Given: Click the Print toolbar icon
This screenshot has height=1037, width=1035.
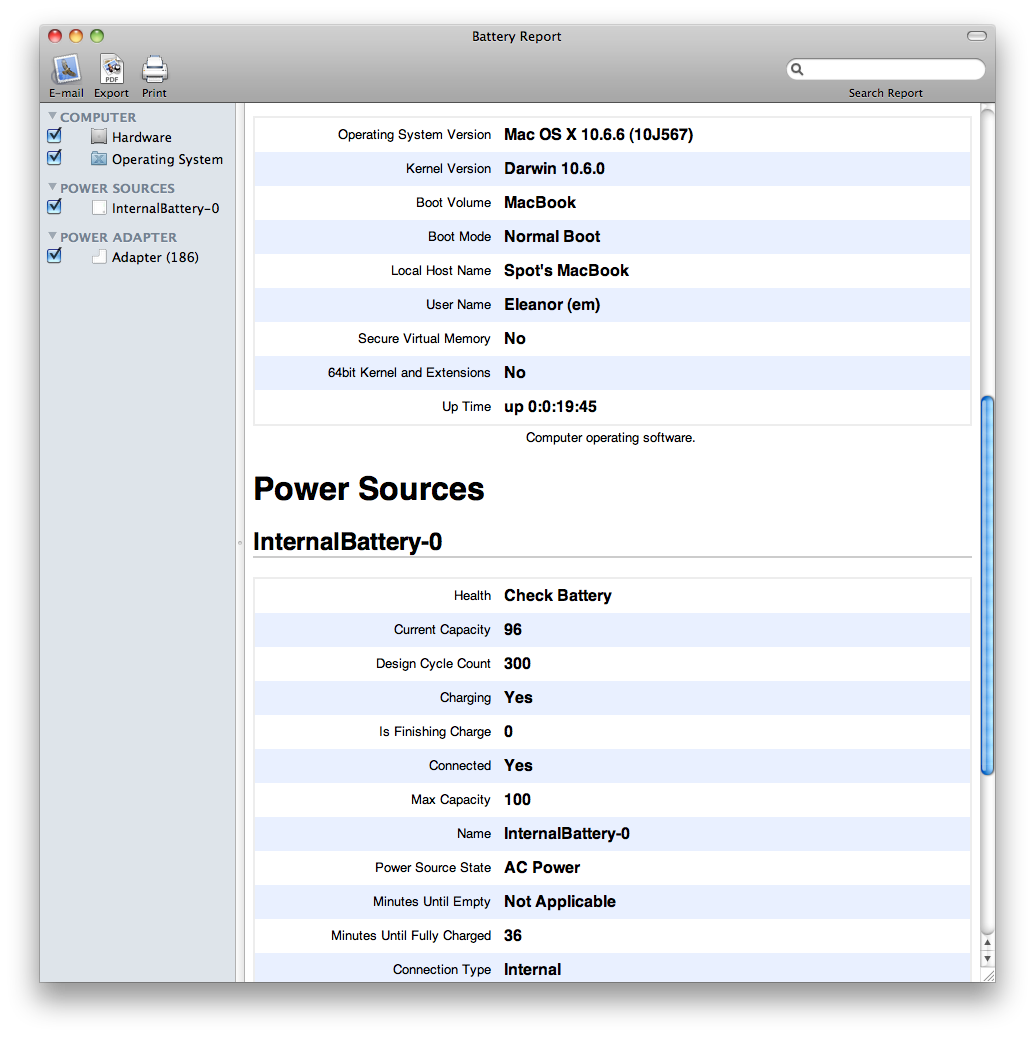Looking at the screenshot, I should 155,69.
